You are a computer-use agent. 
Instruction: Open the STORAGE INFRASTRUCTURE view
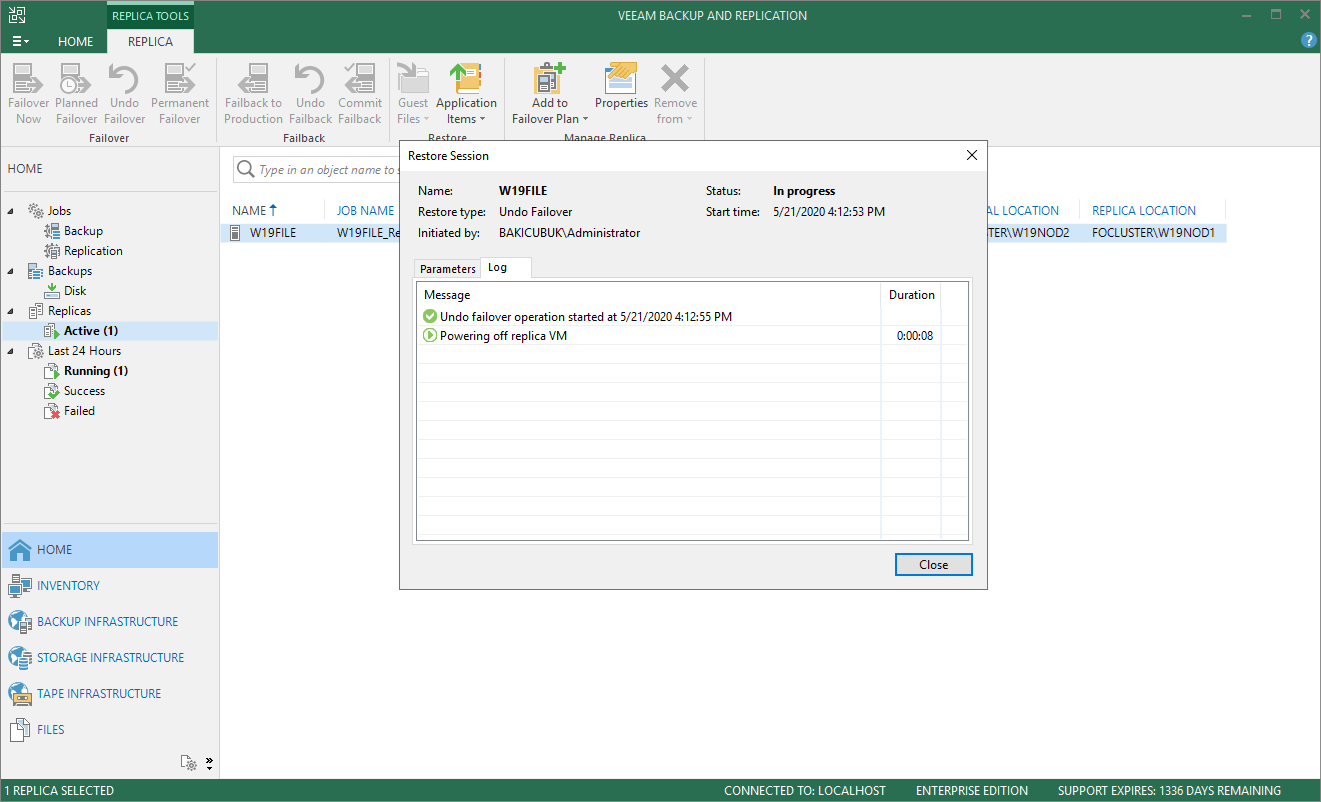point(110,658)
